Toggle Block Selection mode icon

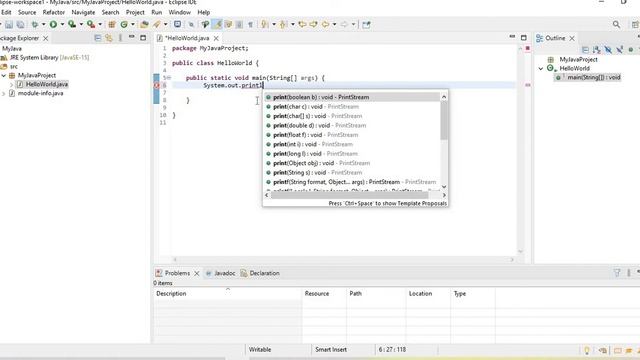coord(239,24)
